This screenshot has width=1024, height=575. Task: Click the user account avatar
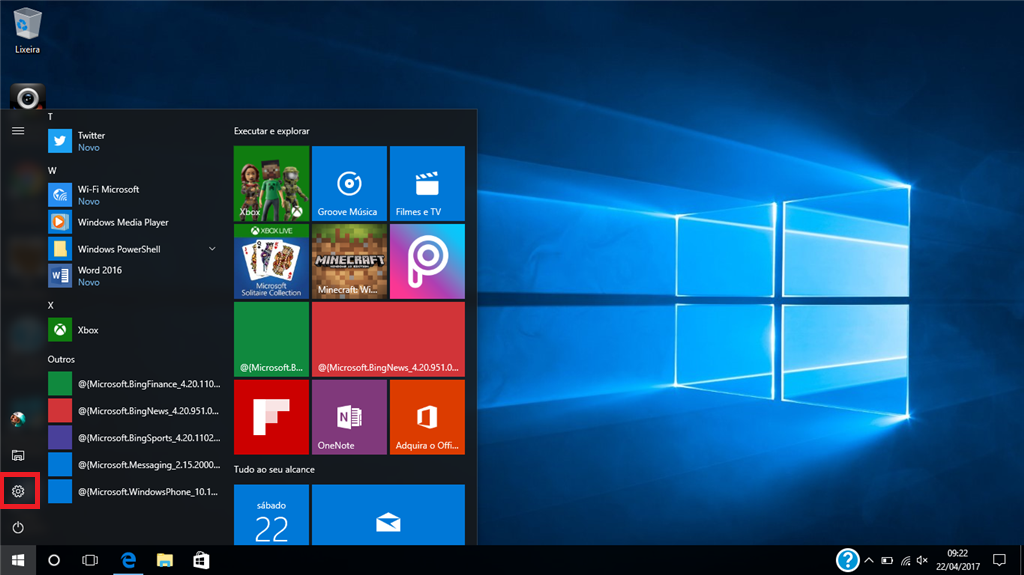(18, 419)
